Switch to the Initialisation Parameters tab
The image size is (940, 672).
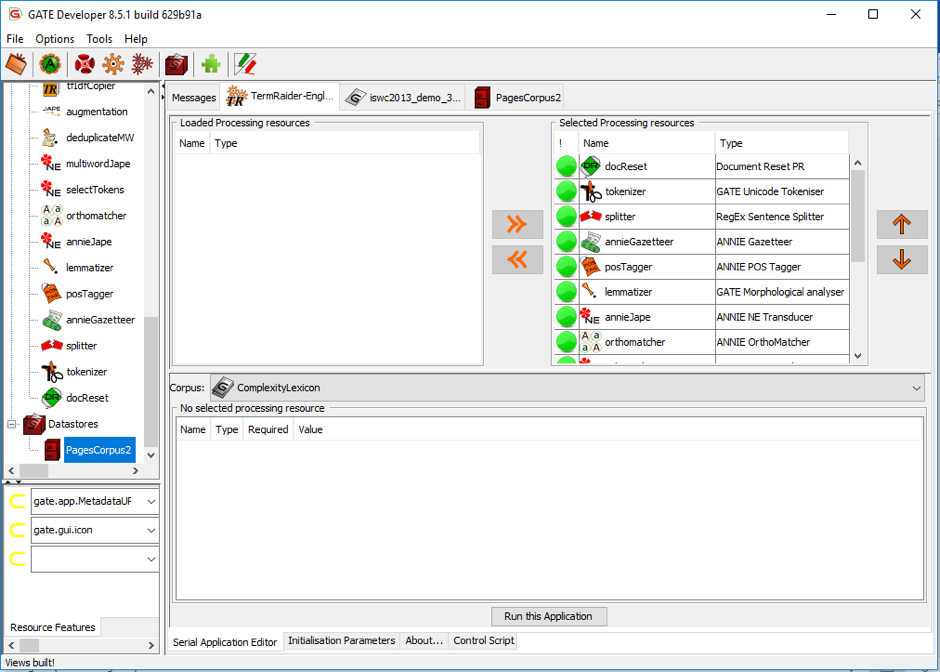(341, 640)
